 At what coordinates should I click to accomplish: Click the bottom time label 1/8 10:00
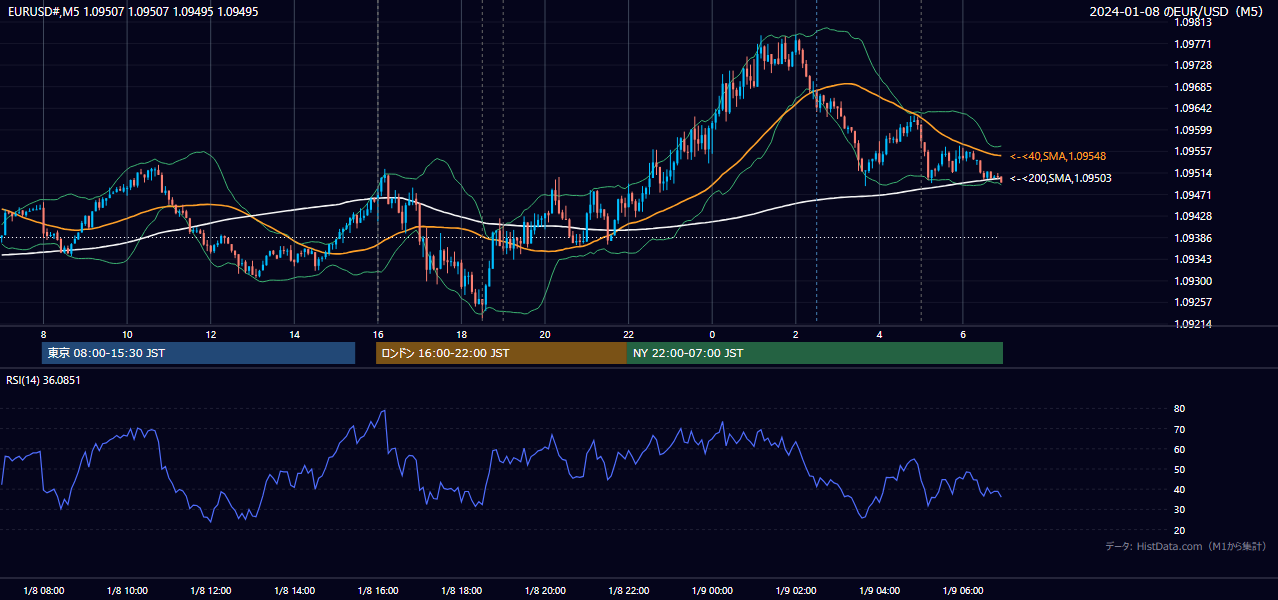(128, 591)
